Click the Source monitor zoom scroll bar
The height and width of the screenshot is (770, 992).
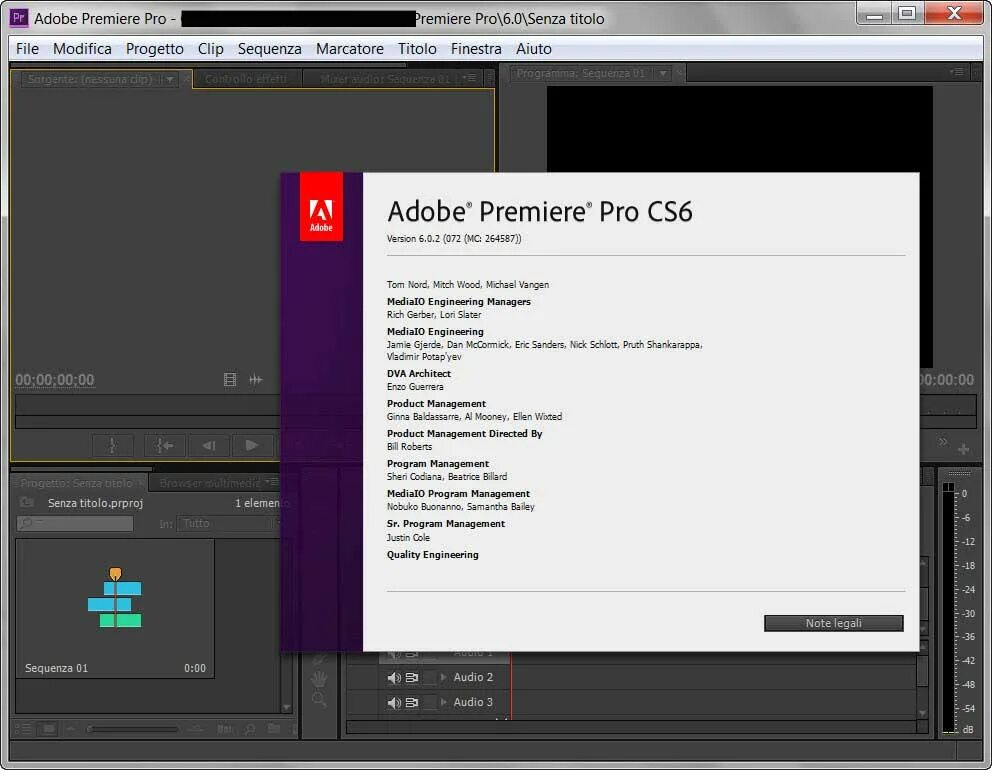pyautogui.click(x=147, y=422)
